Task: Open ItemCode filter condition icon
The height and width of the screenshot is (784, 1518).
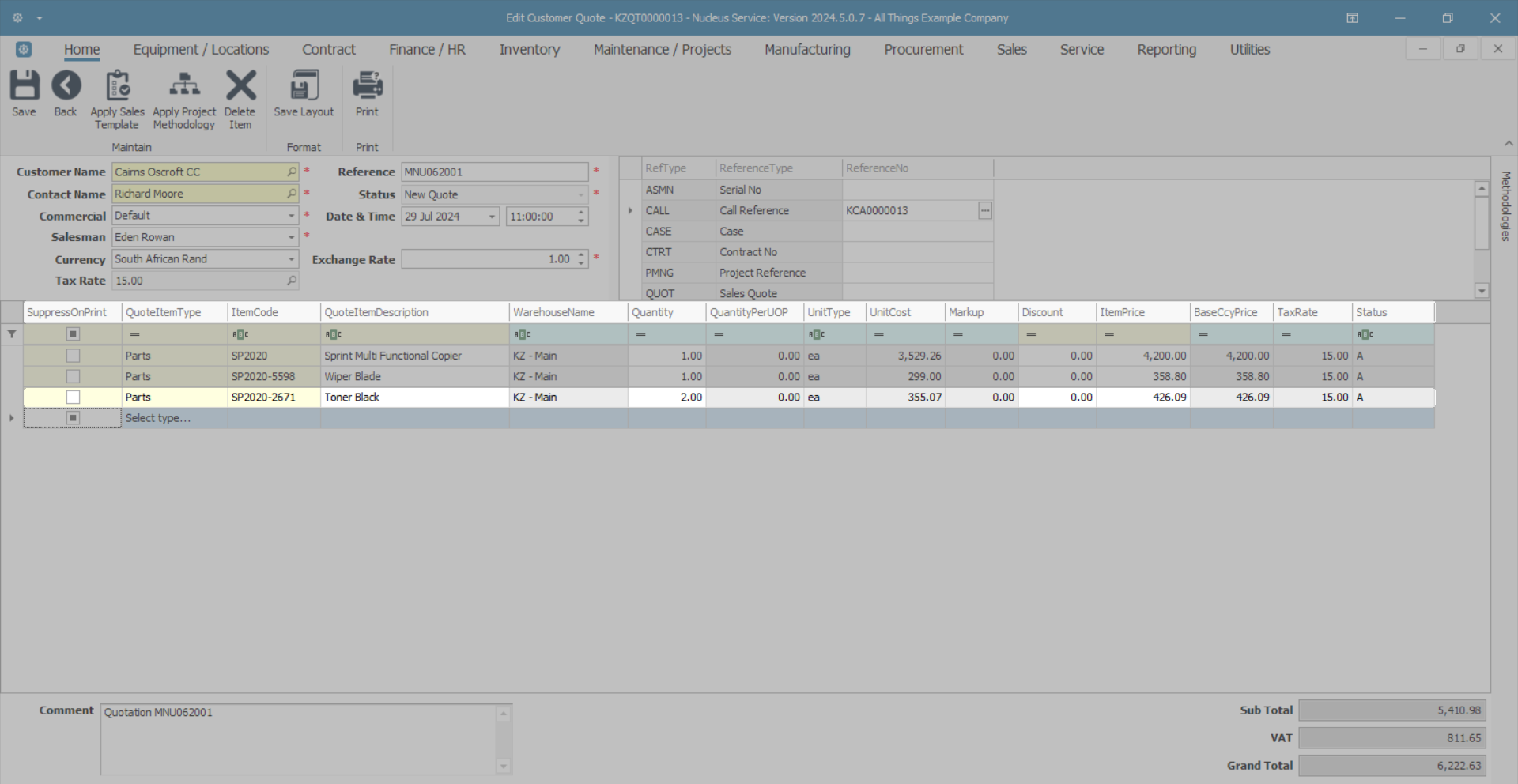Action: [240, 334]
